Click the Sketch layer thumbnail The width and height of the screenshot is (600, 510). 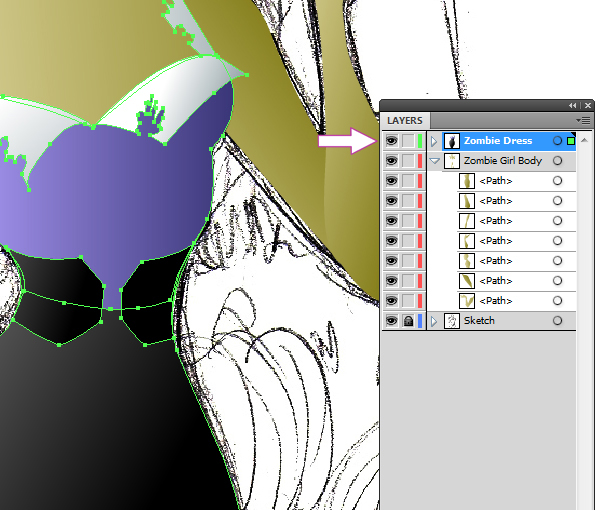click(452, 321)
